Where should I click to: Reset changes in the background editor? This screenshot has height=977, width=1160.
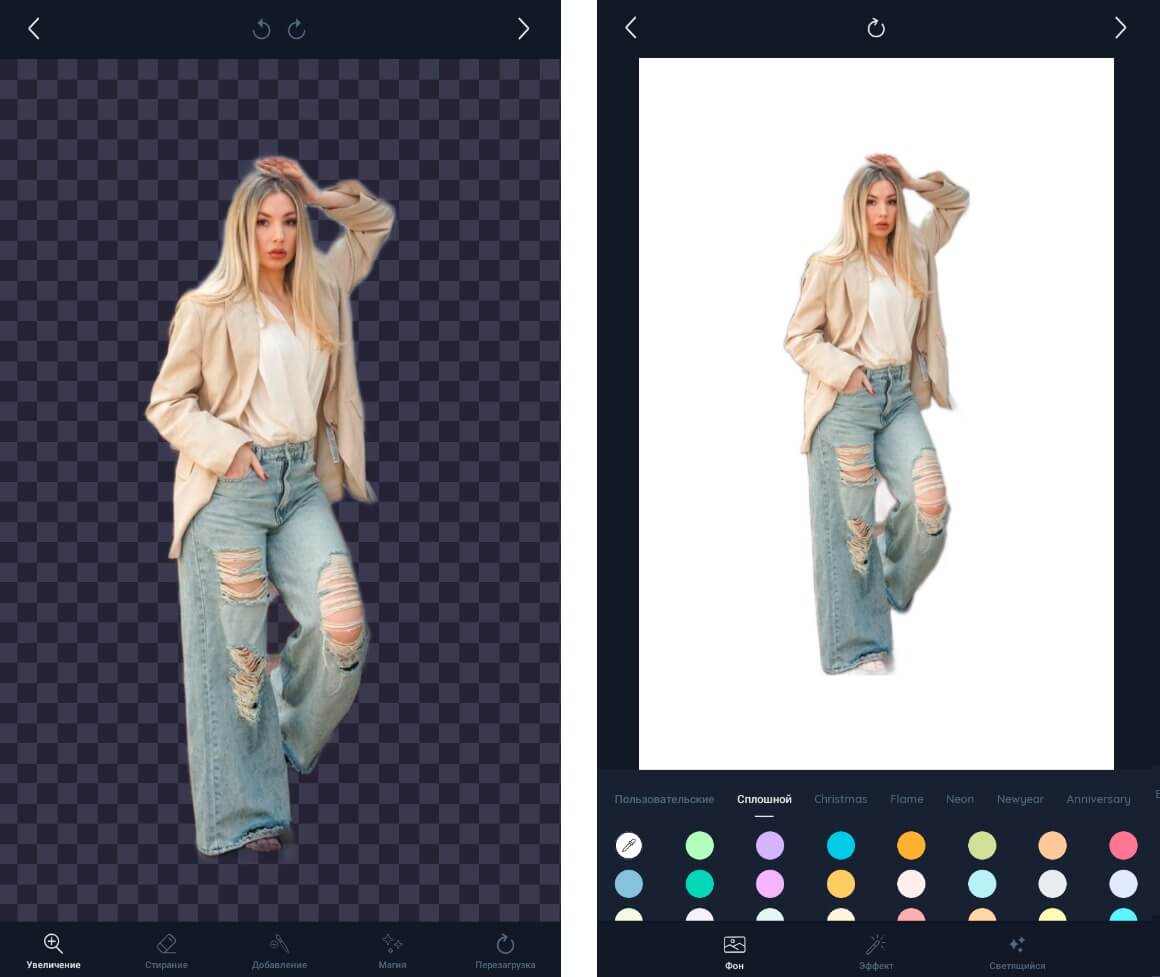[876, 28]
